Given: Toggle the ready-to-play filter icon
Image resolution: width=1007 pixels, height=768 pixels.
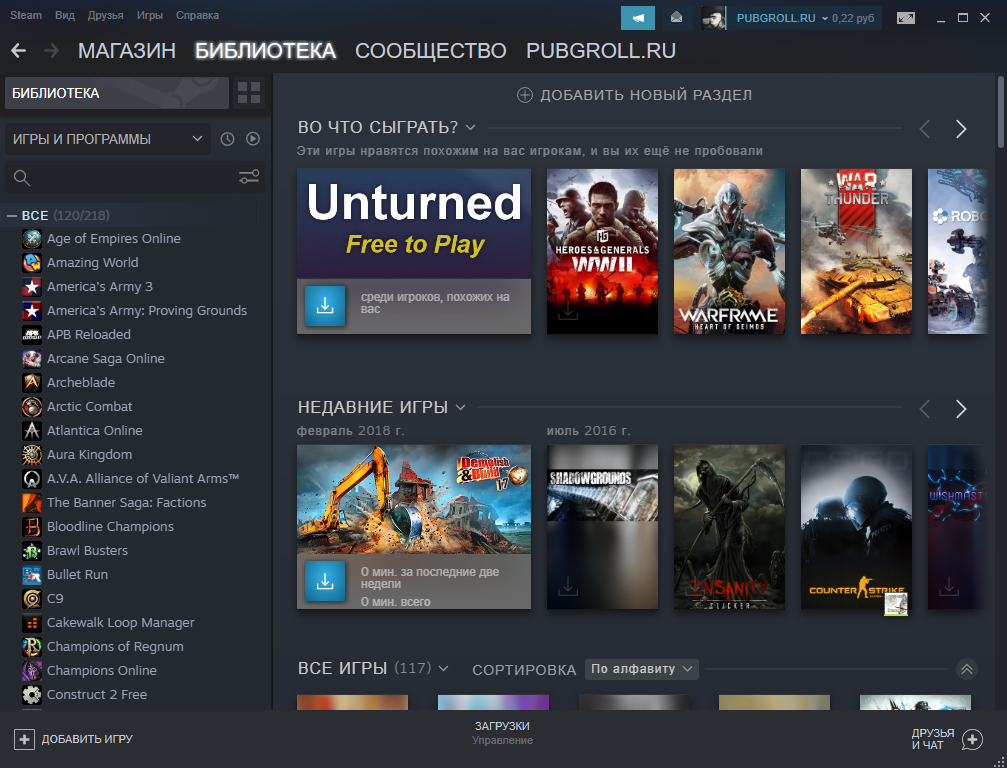Looking at the screenshot, I should coord(253,139).
